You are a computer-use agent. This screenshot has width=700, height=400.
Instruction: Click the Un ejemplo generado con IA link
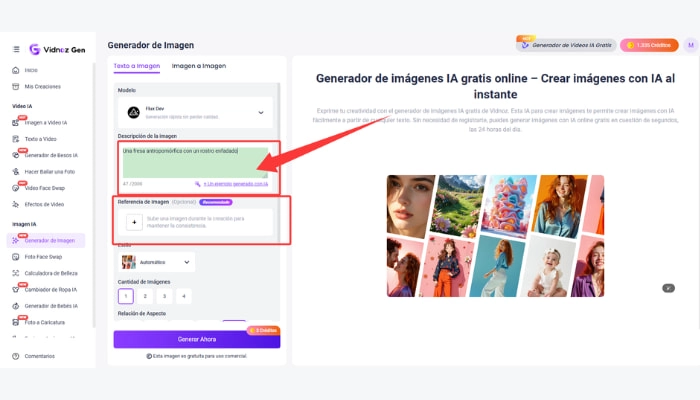236,184
